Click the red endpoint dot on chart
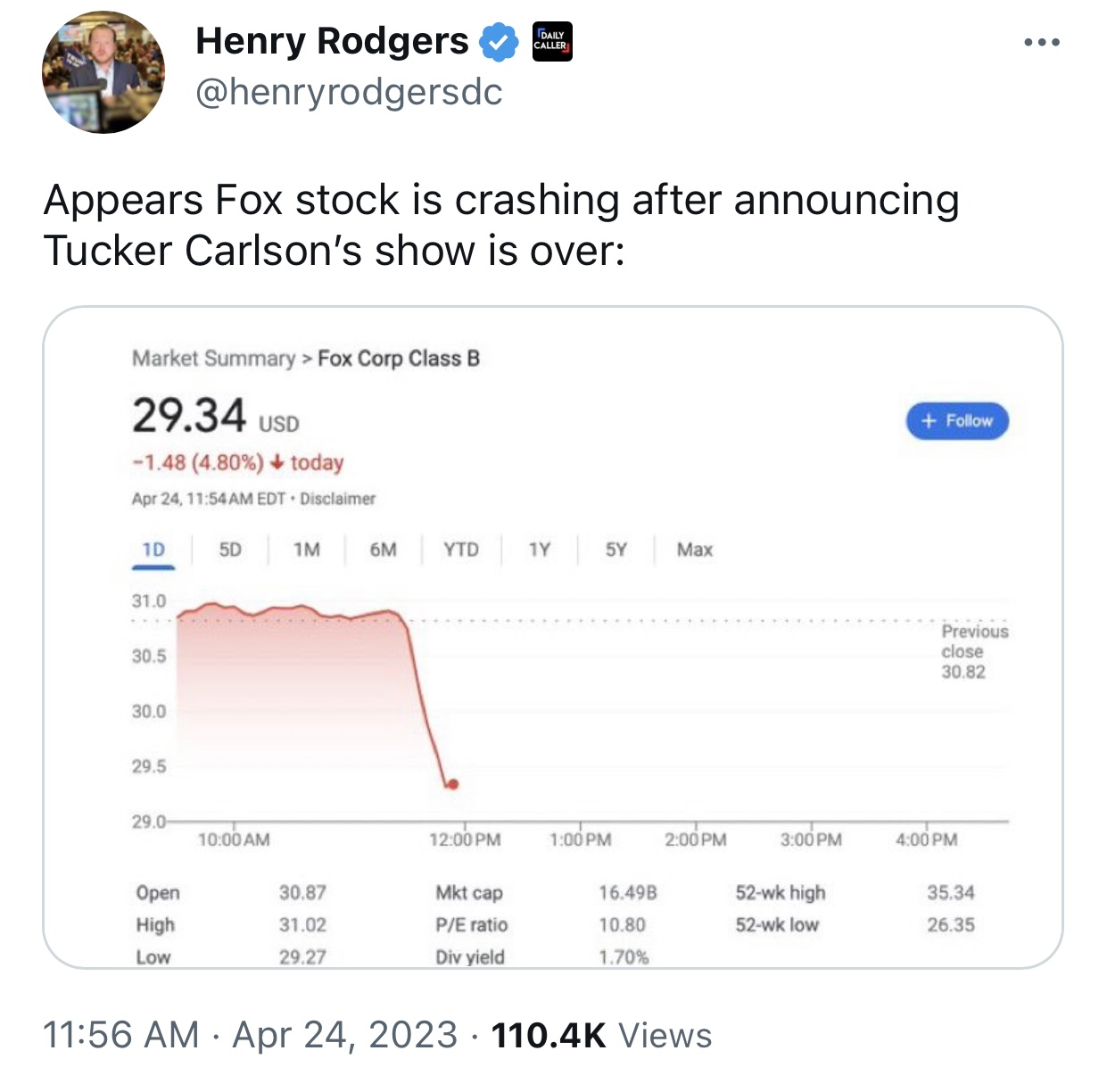 tap(452, 784)
